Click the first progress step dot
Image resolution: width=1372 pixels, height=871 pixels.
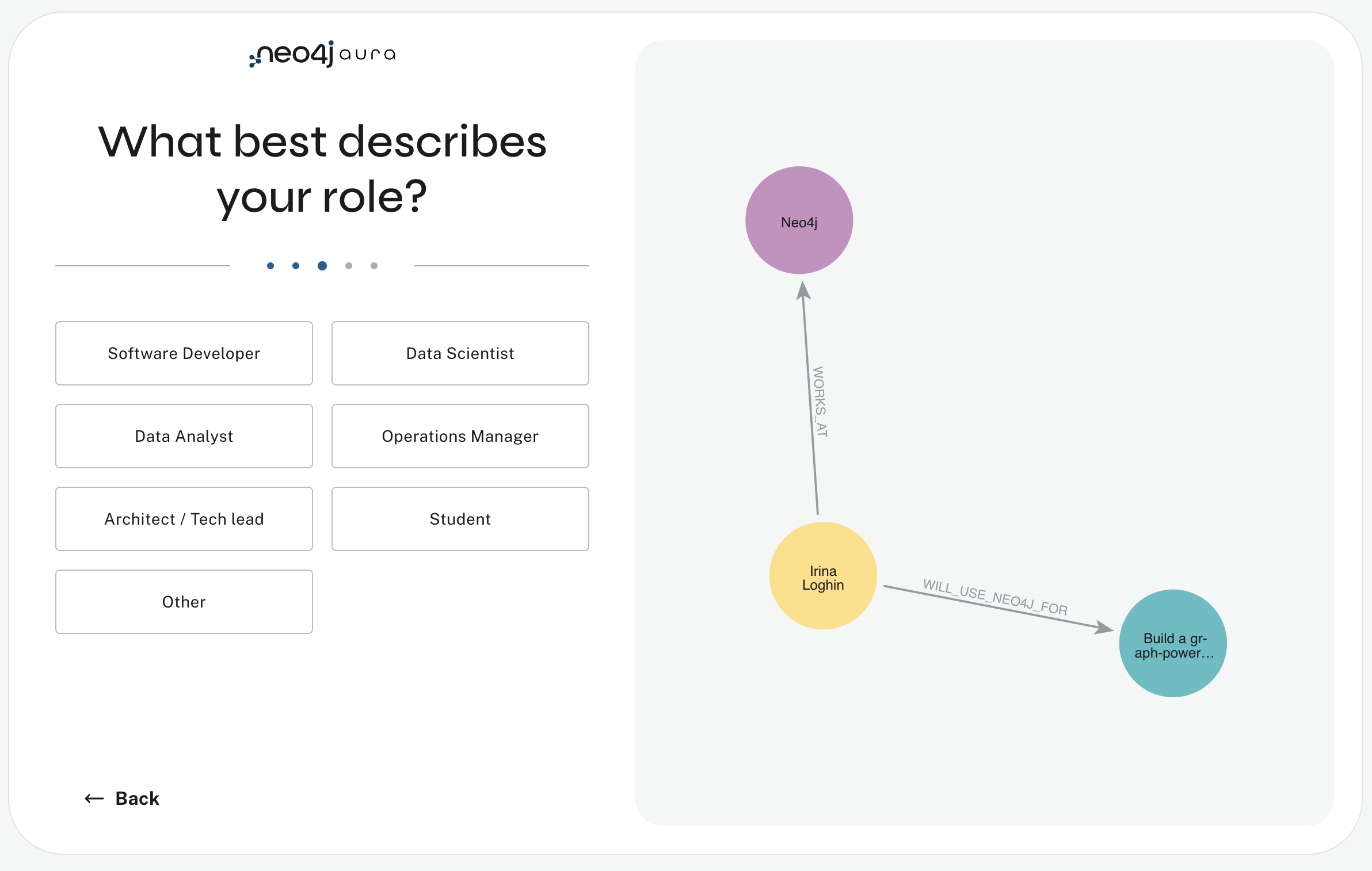coord(270,266)
